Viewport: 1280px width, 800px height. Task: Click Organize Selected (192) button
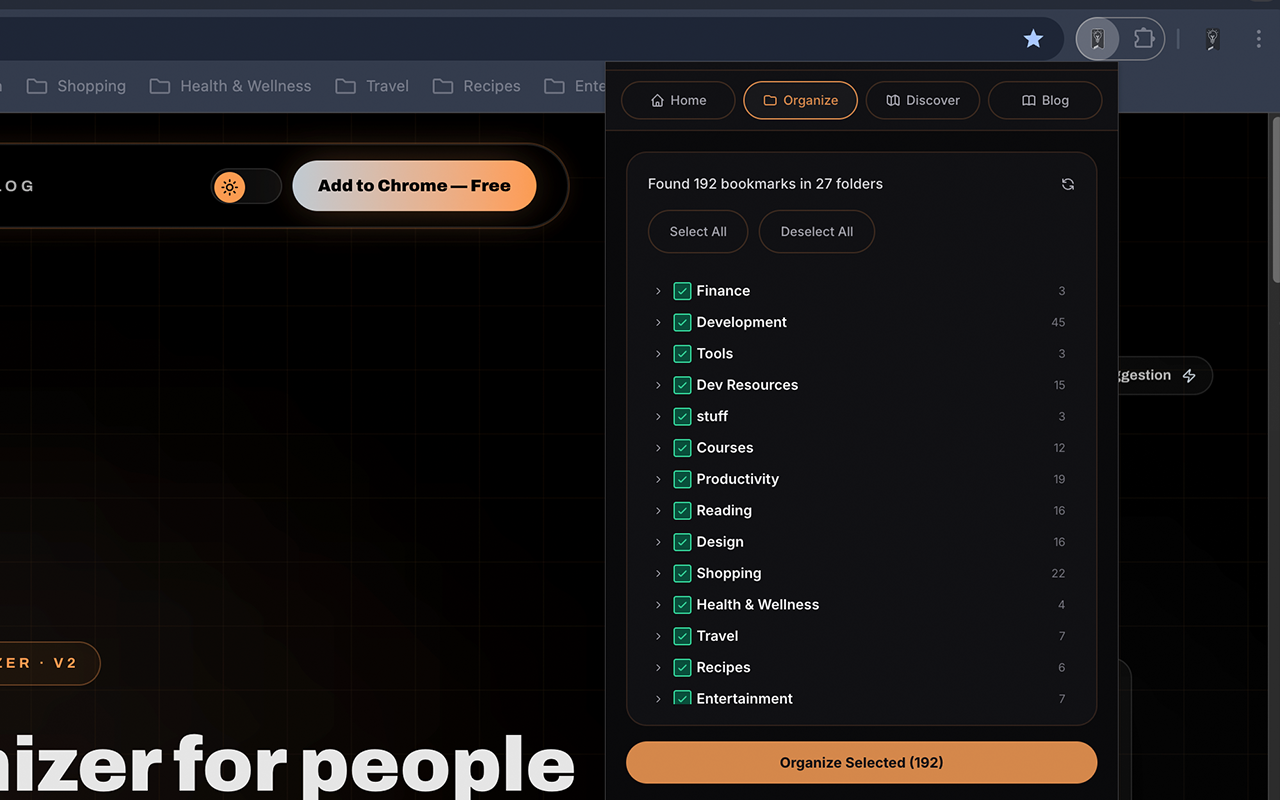[861, 762]
